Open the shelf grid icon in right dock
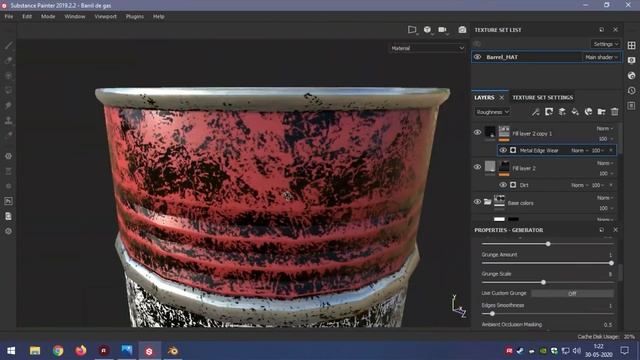The image size is (640, 360). 631,45
